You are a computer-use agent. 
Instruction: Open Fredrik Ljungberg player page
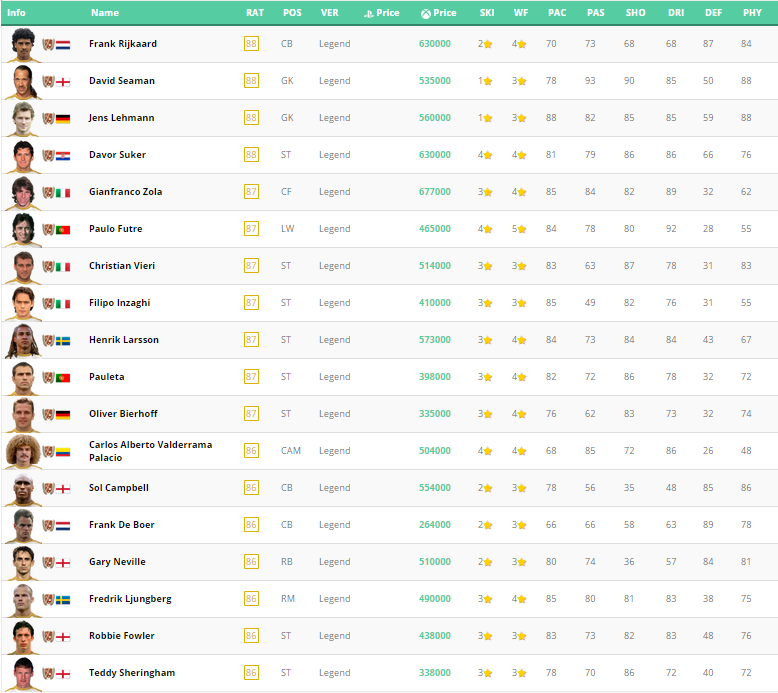click(x=130, y=599)
